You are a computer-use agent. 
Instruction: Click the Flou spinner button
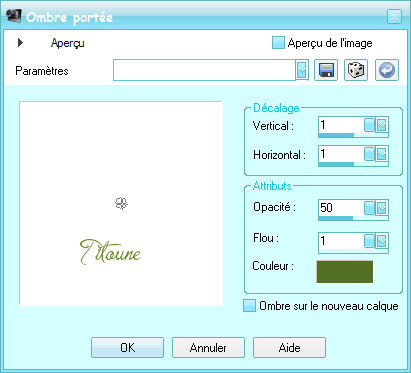[369, 241]
